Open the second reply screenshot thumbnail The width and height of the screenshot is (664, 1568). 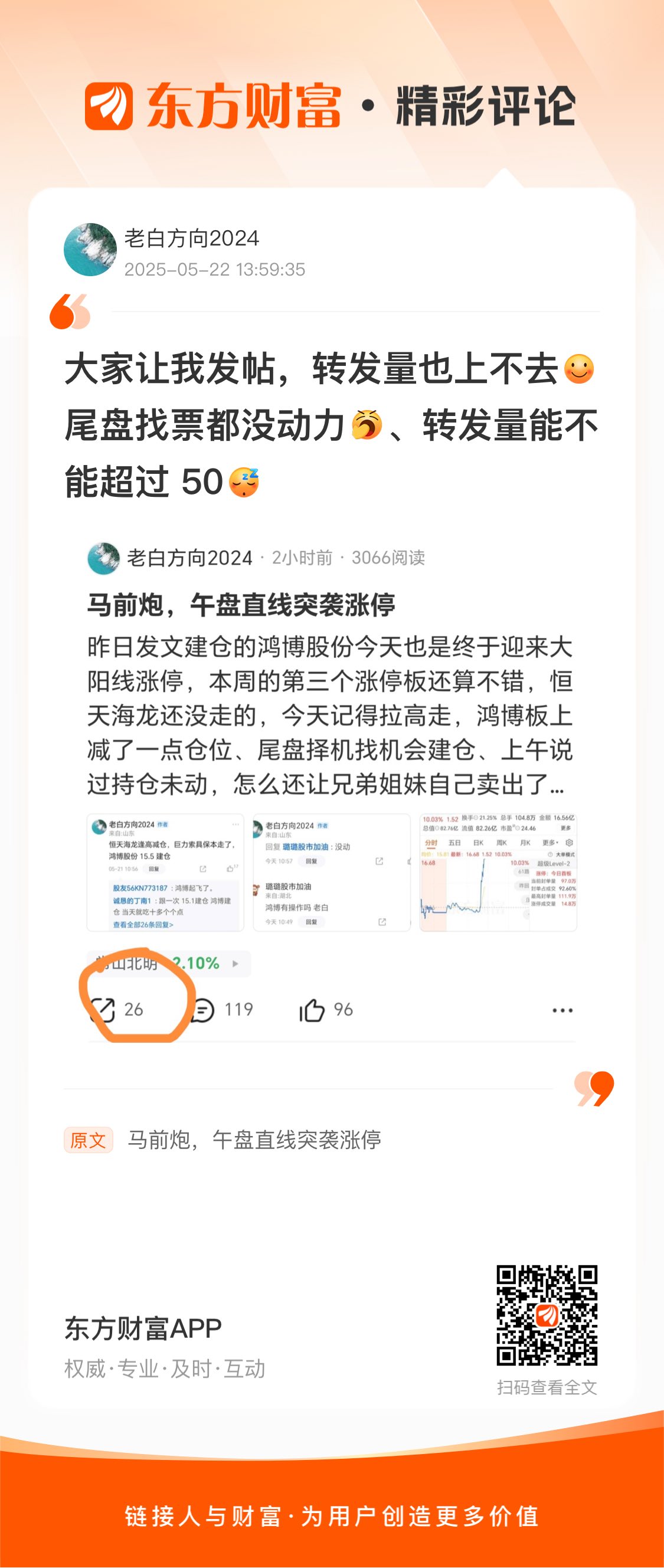tap(332, 872)
